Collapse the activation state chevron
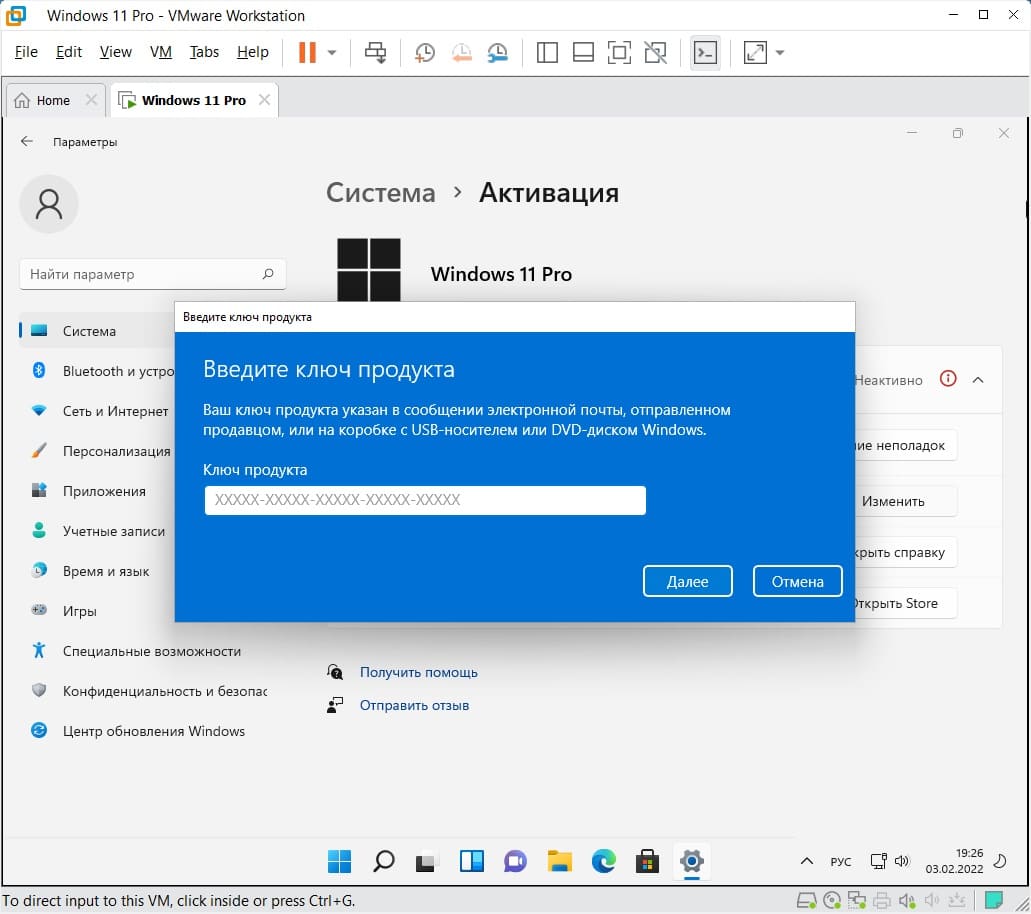The width and height of the screenshot is (1031, 914). click(978, 379)
